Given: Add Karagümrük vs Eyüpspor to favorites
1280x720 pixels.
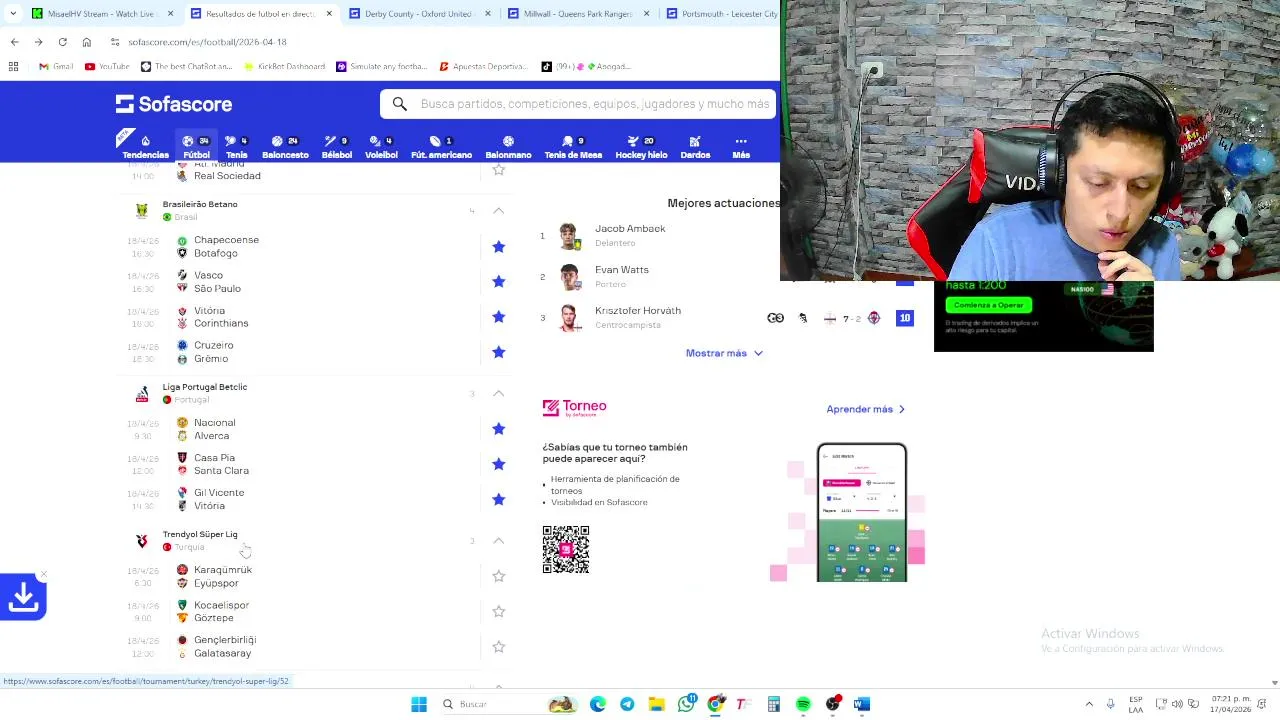Looking at the screenshot, I should (498, 576).
